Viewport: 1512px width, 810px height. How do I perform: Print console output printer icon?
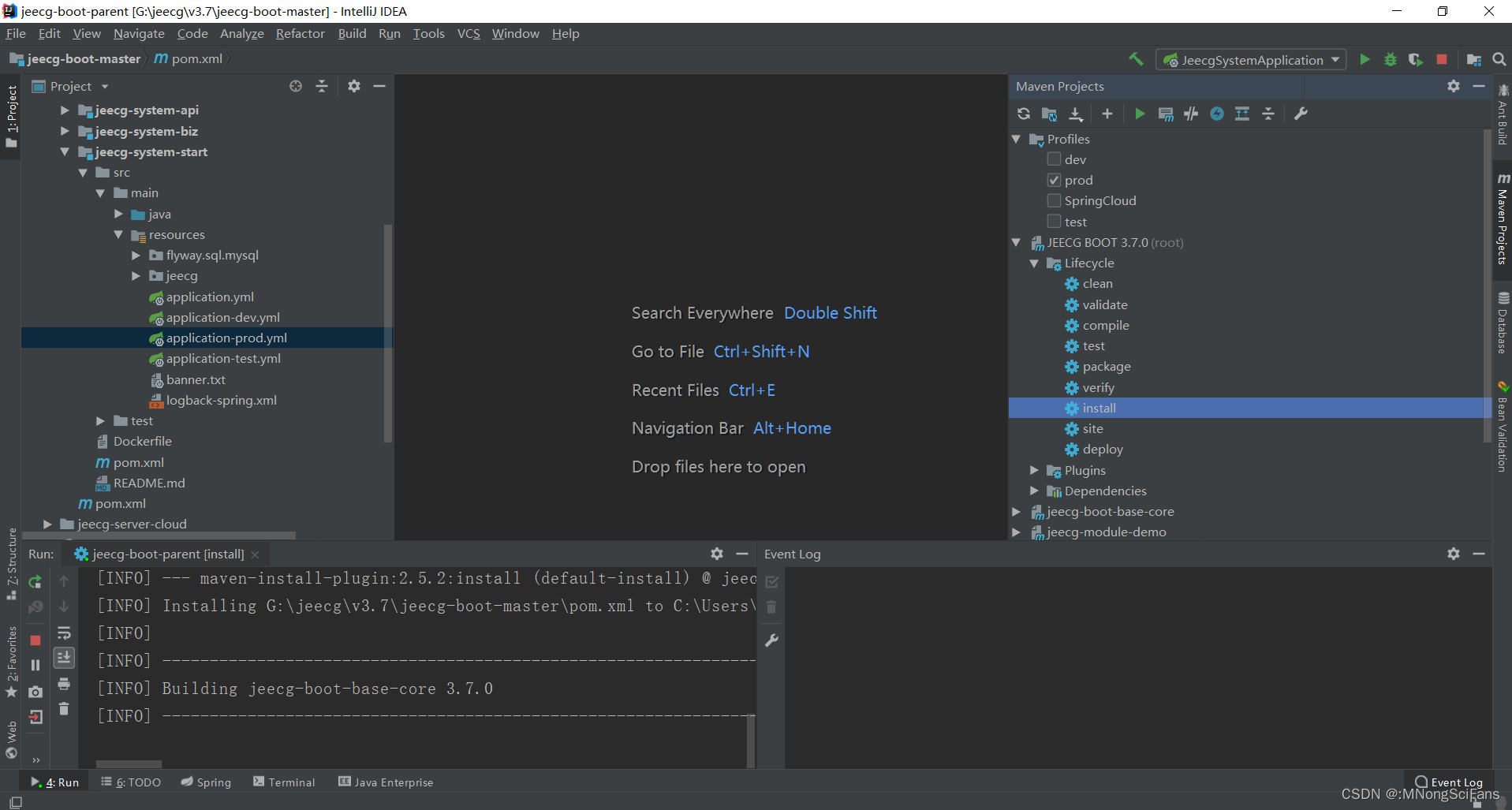[x=64, y=683]
